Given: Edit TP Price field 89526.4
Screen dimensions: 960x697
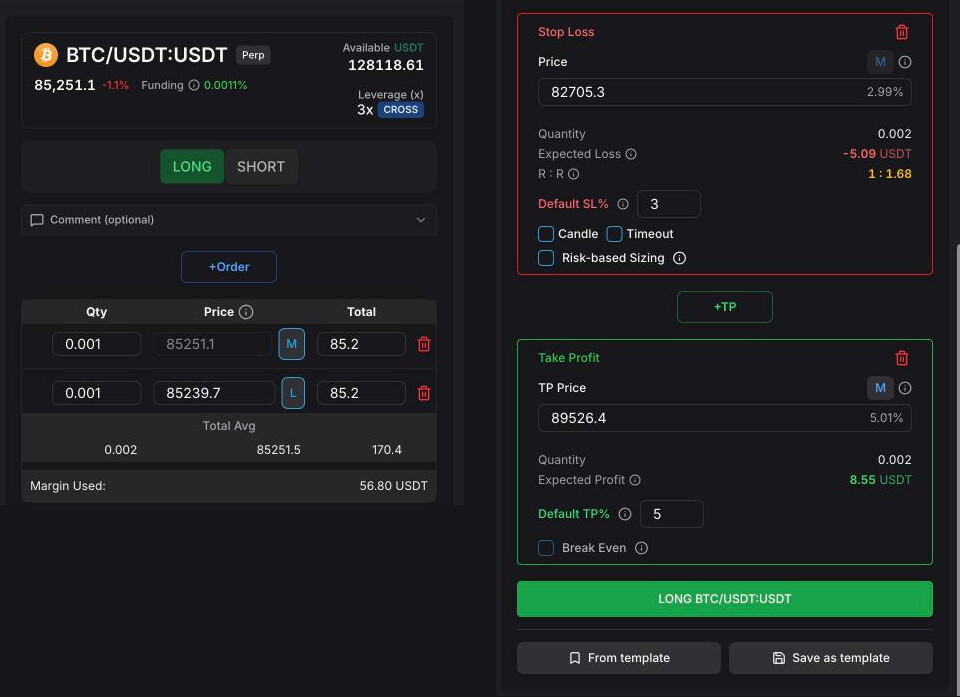Looking at the screenshot, I should (x=725, y=418).
